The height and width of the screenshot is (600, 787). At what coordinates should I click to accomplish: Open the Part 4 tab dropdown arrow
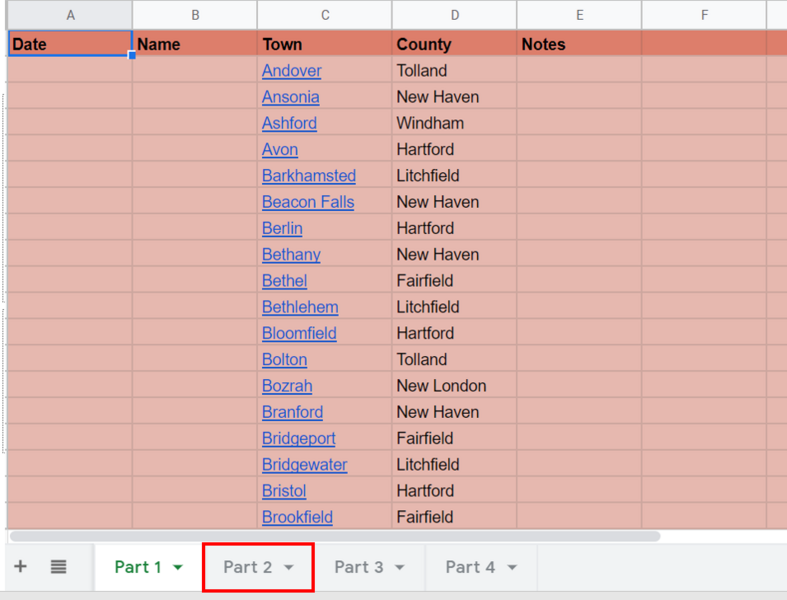tap(512, 568)
